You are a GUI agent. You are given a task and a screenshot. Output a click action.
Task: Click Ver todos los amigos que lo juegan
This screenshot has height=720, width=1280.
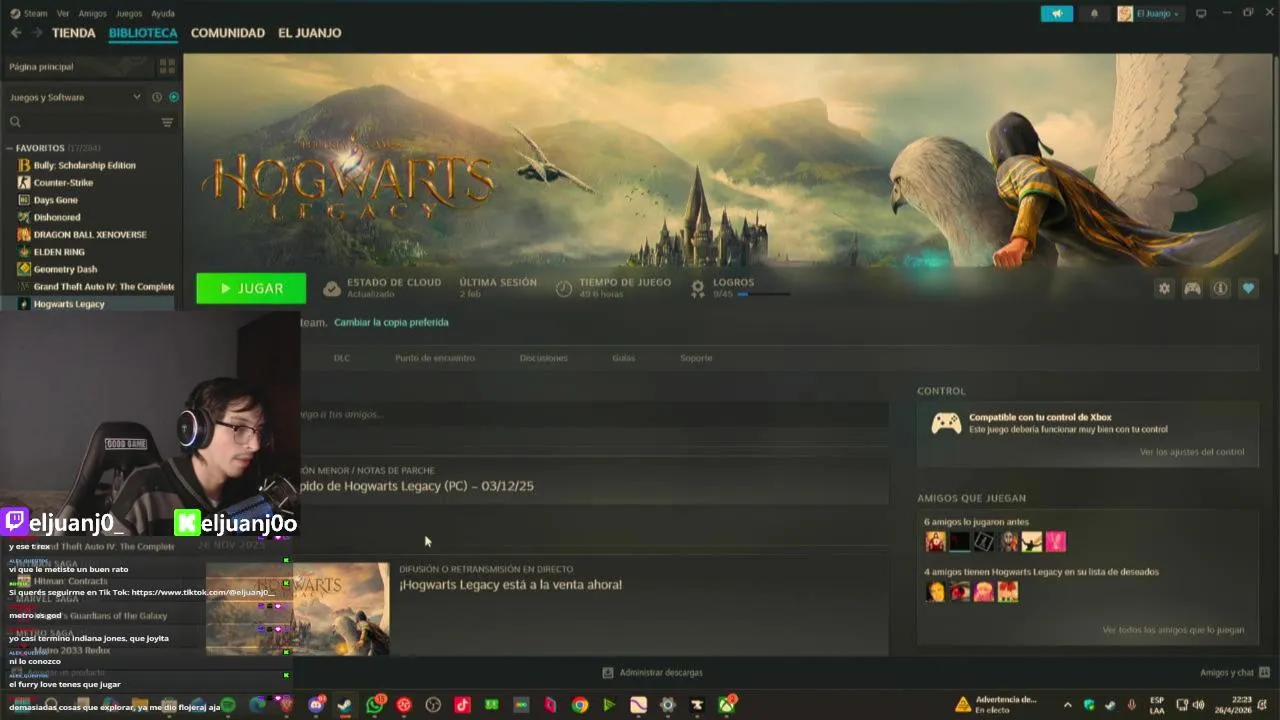click(x=1173, y=630)
